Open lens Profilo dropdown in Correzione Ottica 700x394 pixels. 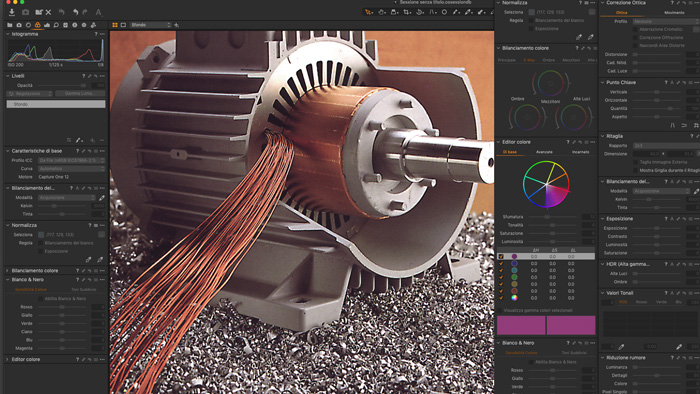tap(666, 21)
